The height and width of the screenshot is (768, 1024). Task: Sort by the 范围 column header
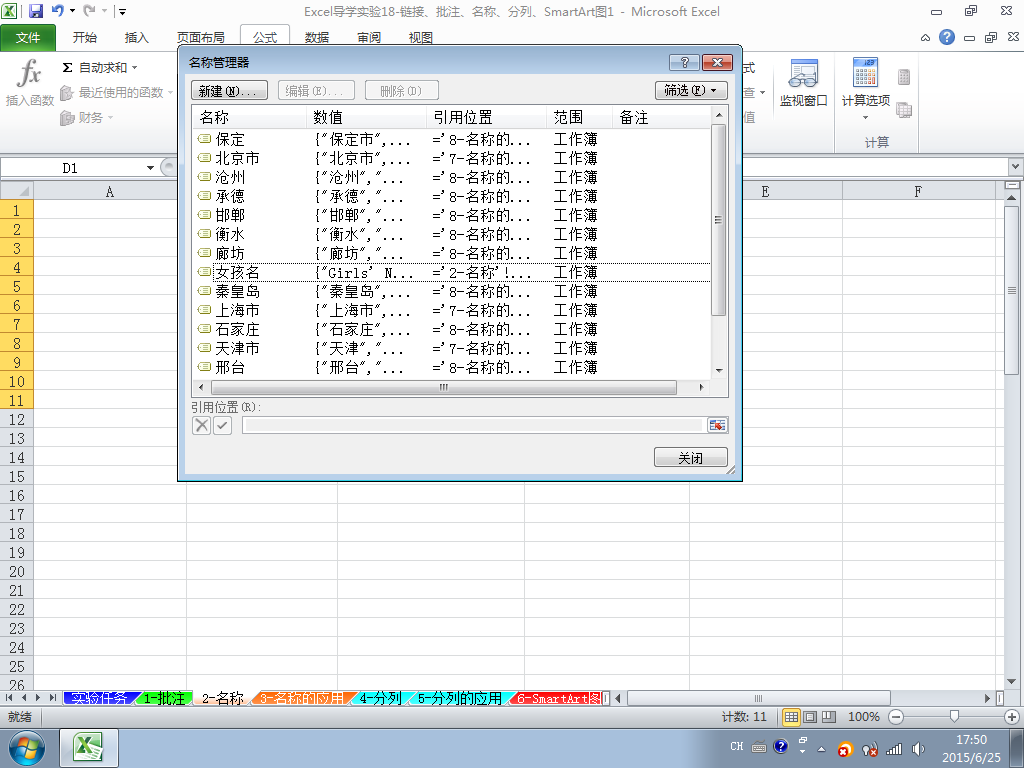pyautogui.click(x=579, y=117)
